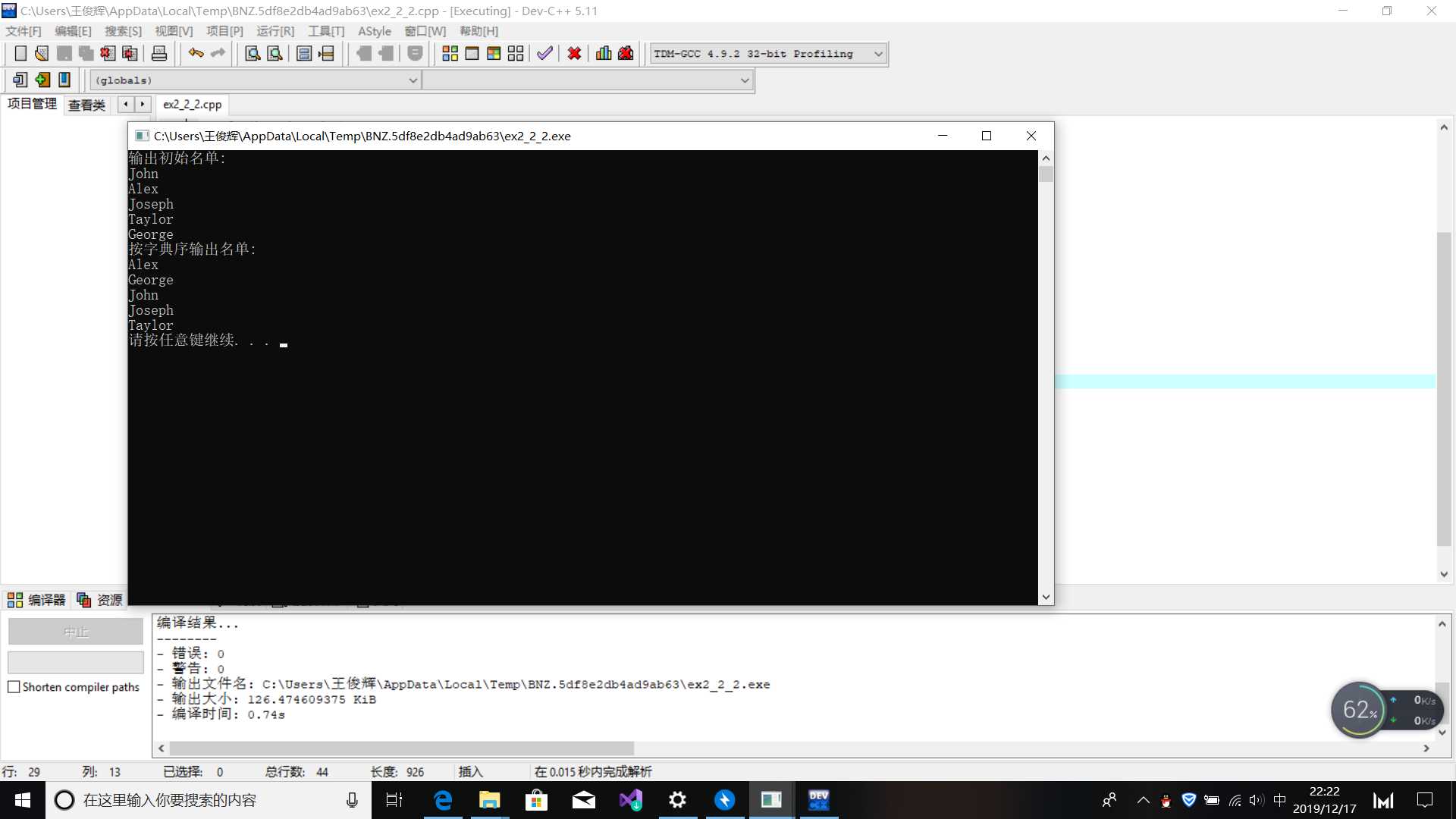The image size is (1456, 819).
Task: Click the Rebuild All icon
Action: coord(516,53)
